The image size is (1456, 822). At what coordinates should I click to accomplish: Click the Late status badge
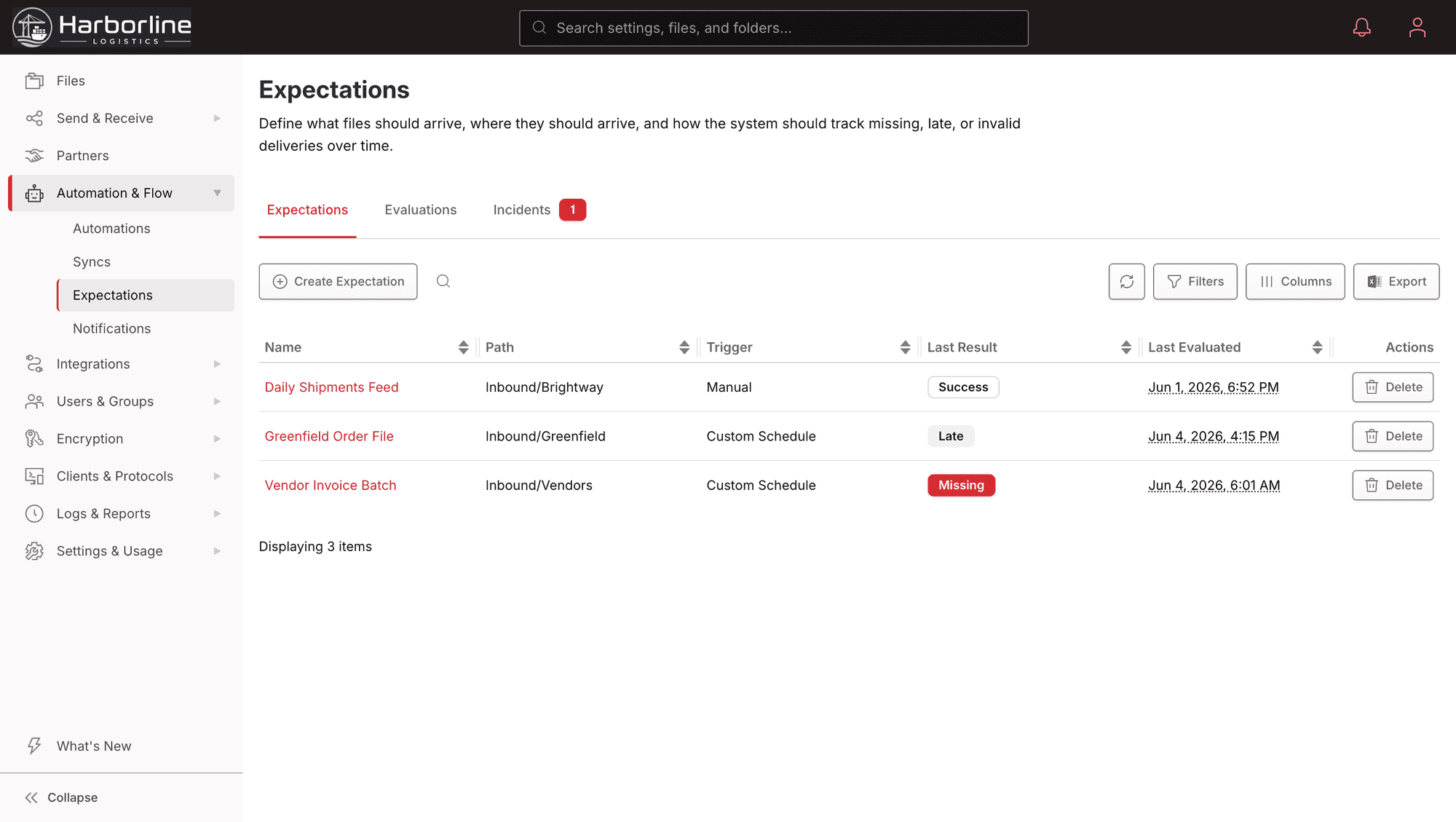(950, 436)
